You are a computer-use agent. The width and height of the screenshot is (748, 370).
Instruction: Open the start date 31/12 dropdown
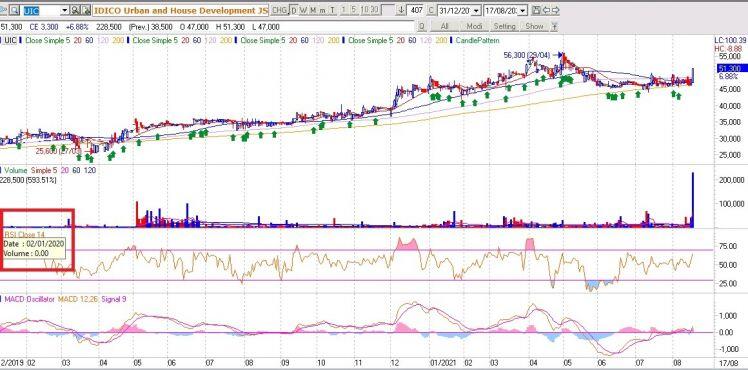pyautogui.click(x=477, y=10)
